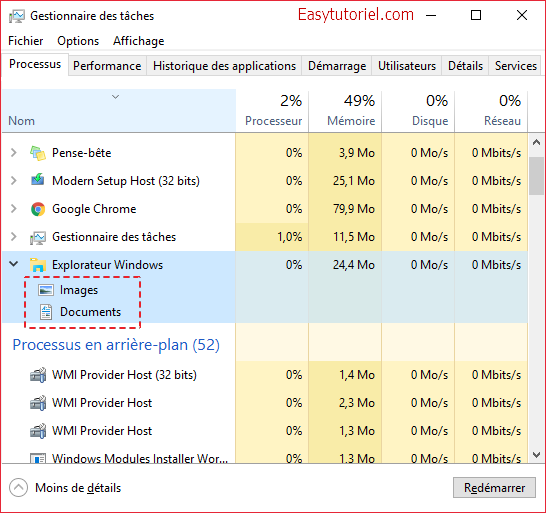Click the Gestionnaire des tâches row icon
This screenshot has height=513, width=546.
point(38,238)
